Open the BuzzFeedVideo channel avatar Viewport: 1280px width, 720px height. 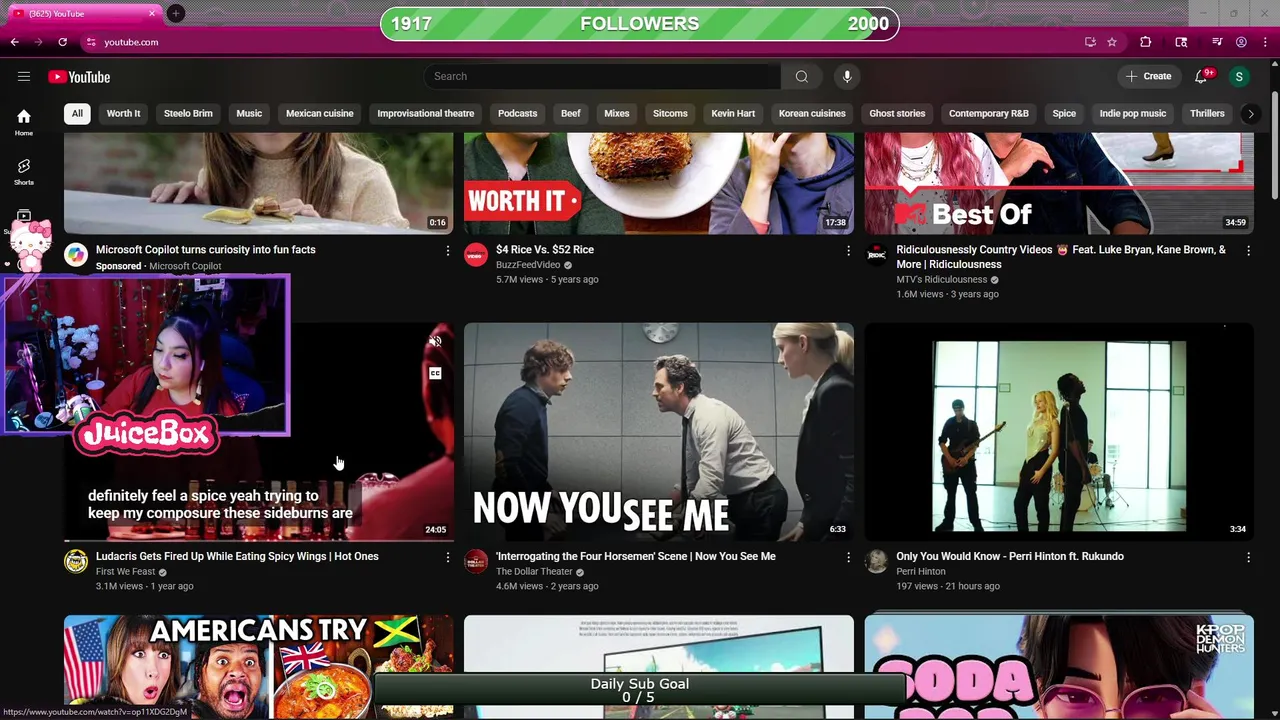476,255
